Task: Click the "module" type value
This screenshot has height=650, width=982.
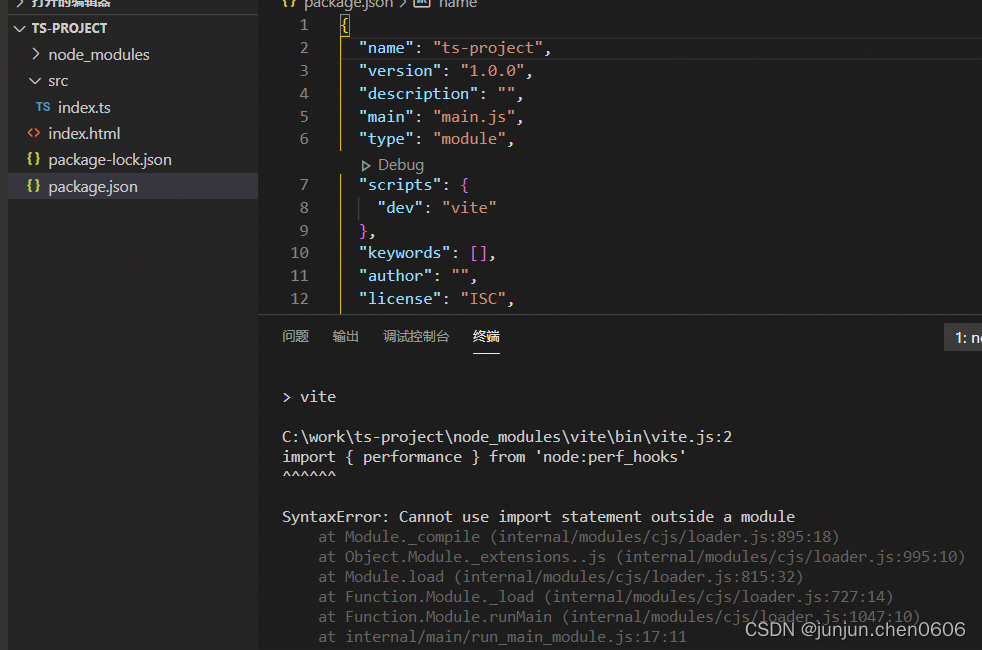Action: click(469, 138)
